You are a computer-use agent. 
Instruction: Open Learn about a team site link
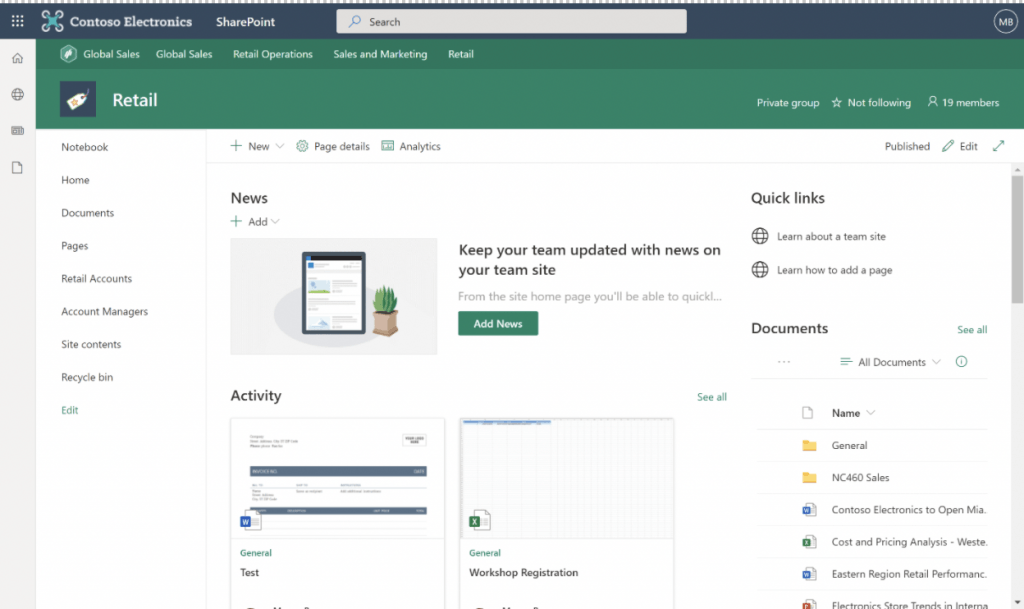pyautogui.click(x=831, y=236)
